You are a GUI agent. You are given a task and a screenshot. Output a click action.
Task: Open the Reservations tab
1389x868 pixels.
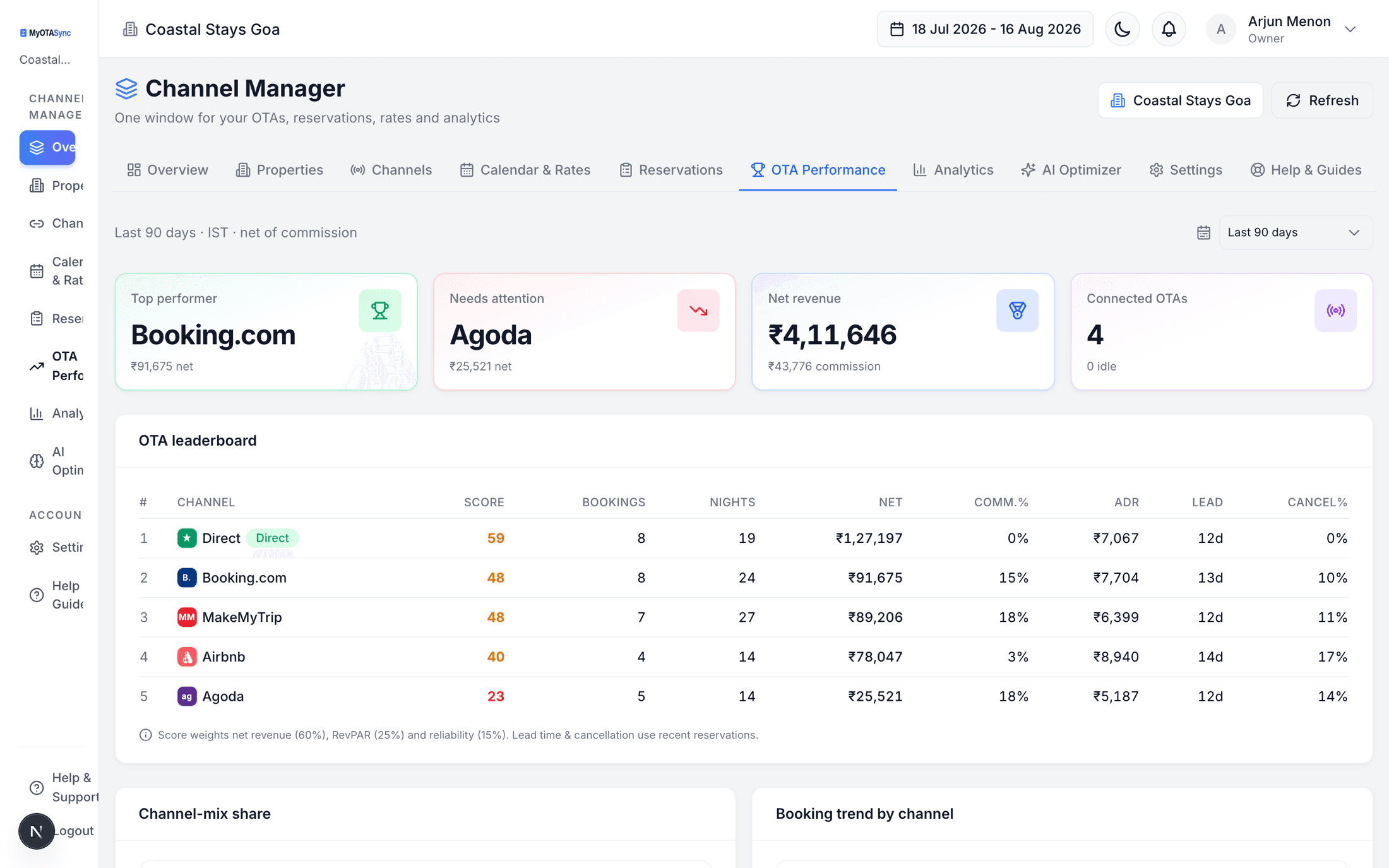671,170
